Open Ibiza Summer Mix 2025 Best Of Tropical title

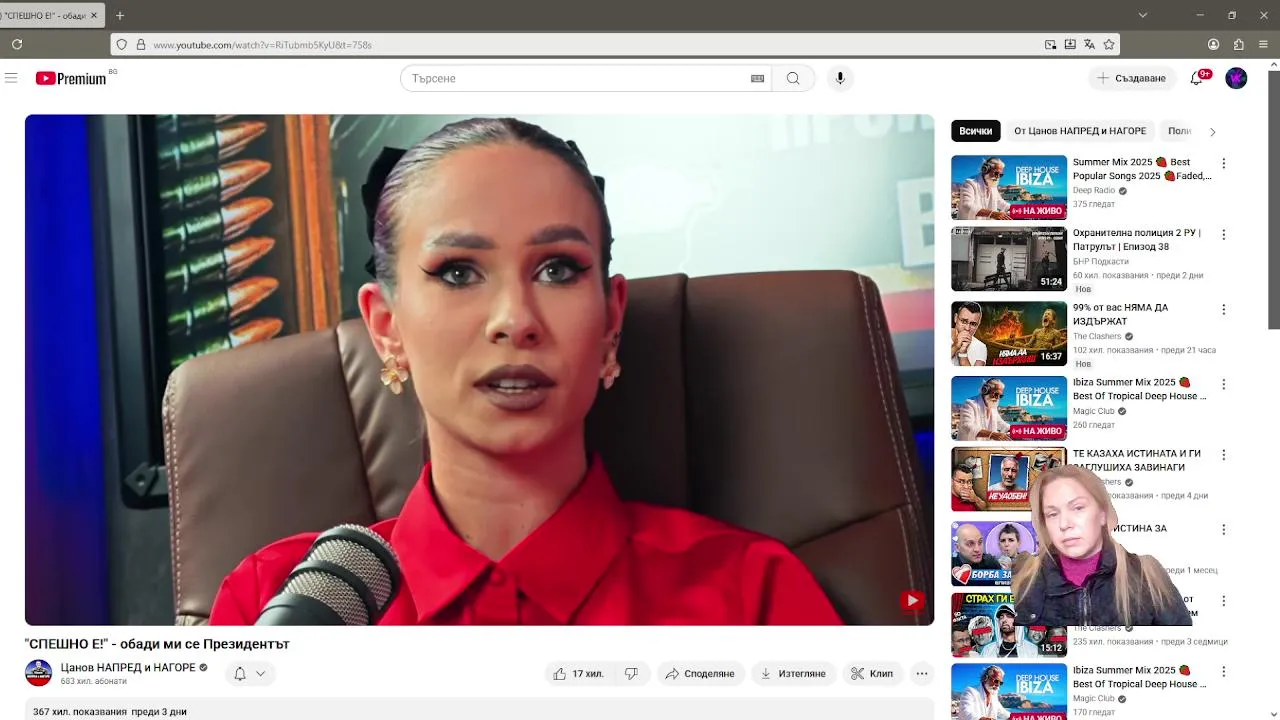point(1139,389)
